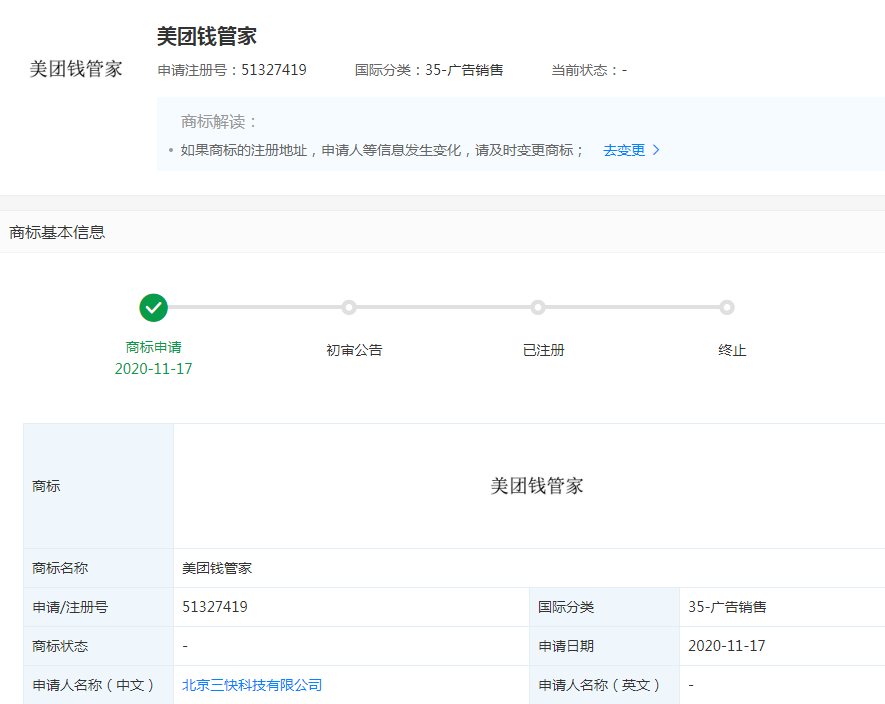This screenshot has width=885, height=704.
Task: Click the progress line between 商标申请 and 初审公告
Action: point(250,307)
